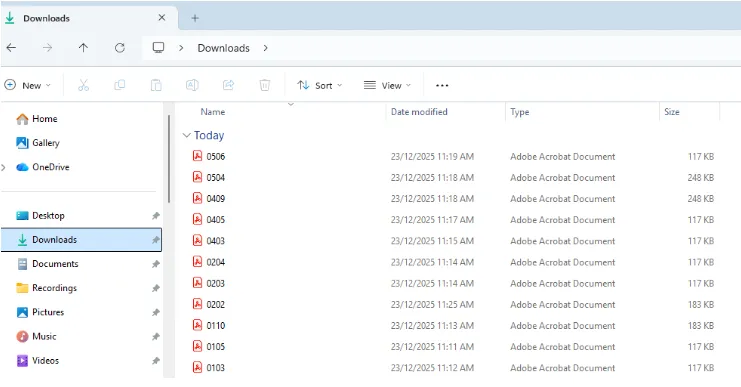Click the pin icon beside Music
The width and height of the screenshot is (741, 387).
tap(155, 336)
